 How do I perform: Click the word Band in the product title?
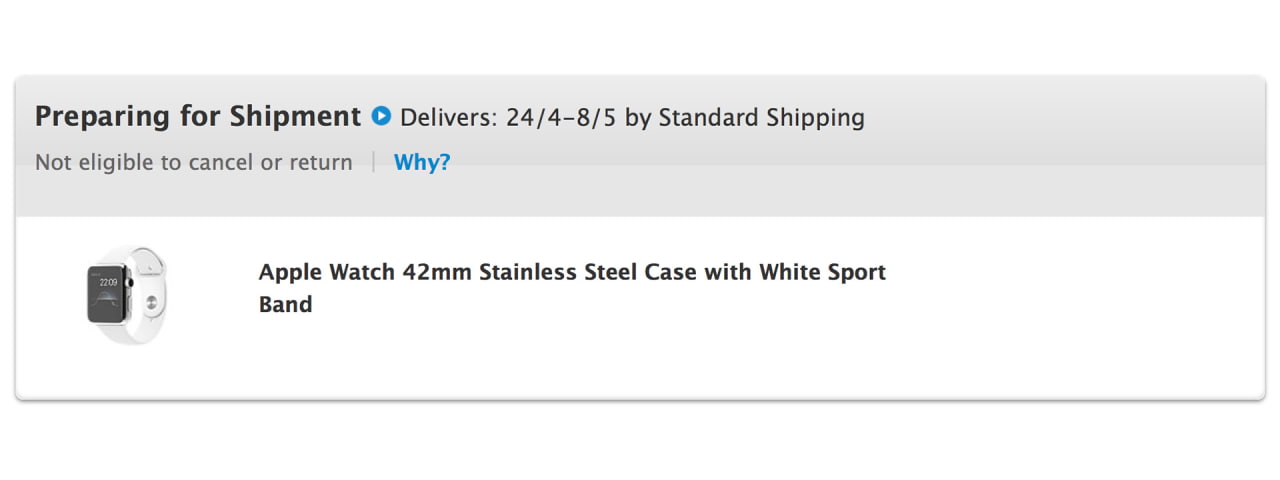pyautogui.click(x=285, y=304)
